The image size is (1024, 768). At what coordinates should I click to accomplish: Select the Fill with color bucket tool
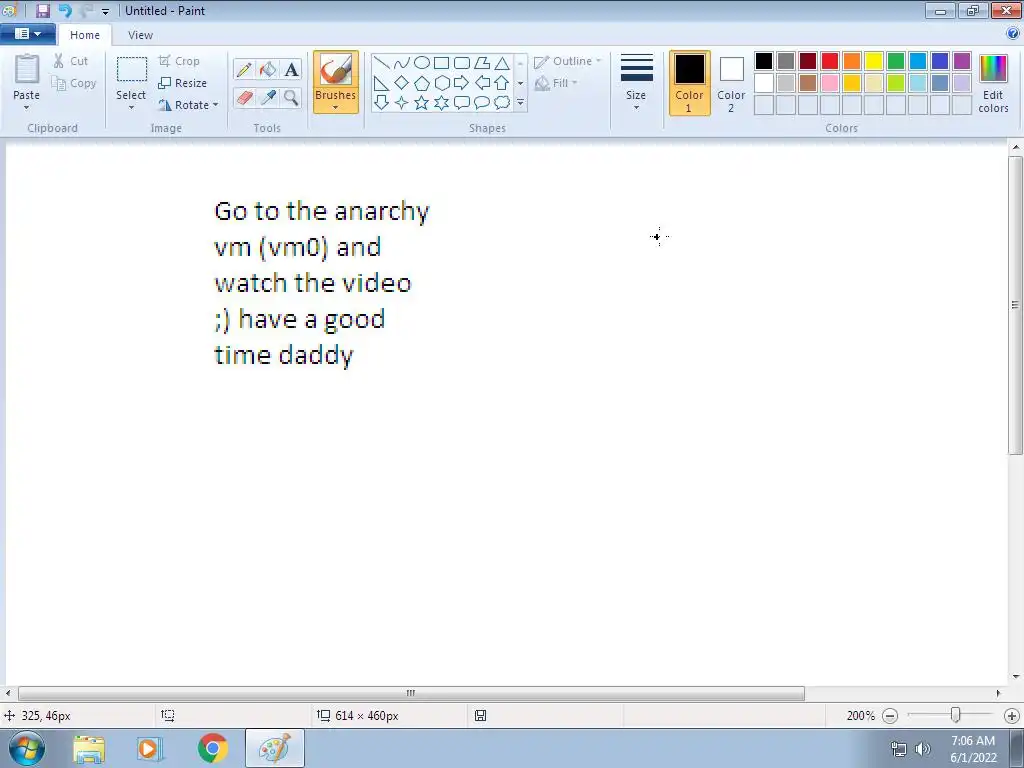[268, 69]
